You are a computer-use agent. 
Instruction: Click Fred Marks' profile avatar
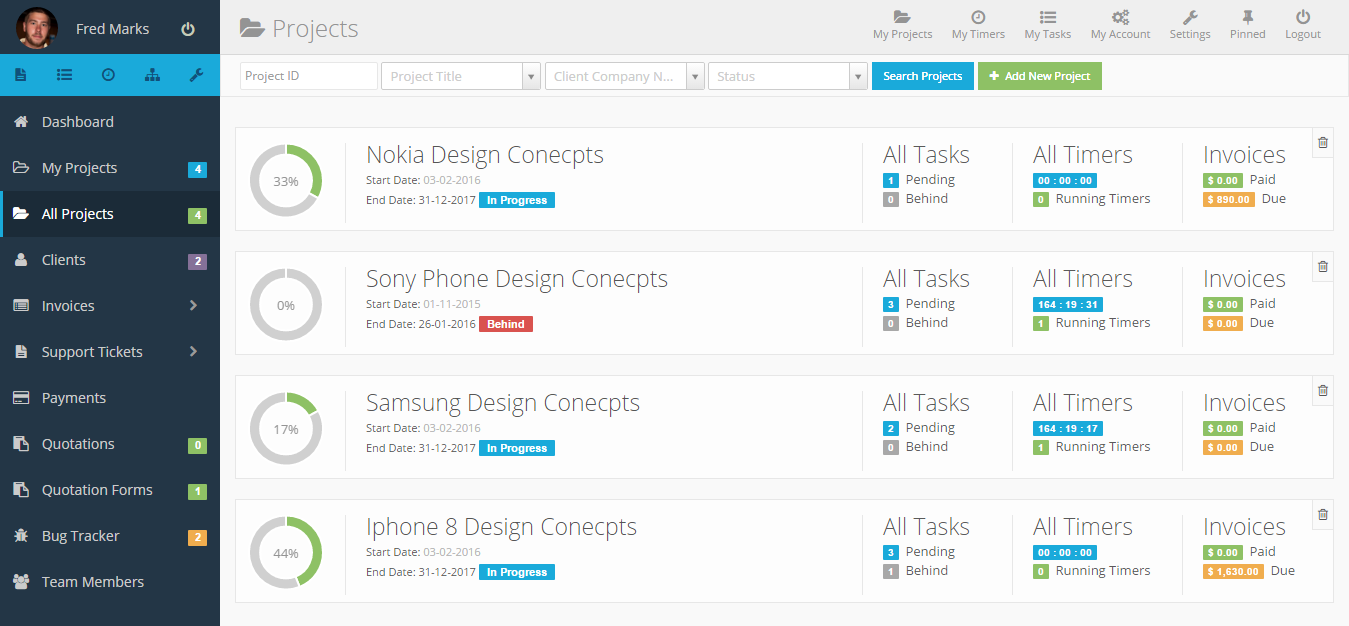[x=37, y=28]
